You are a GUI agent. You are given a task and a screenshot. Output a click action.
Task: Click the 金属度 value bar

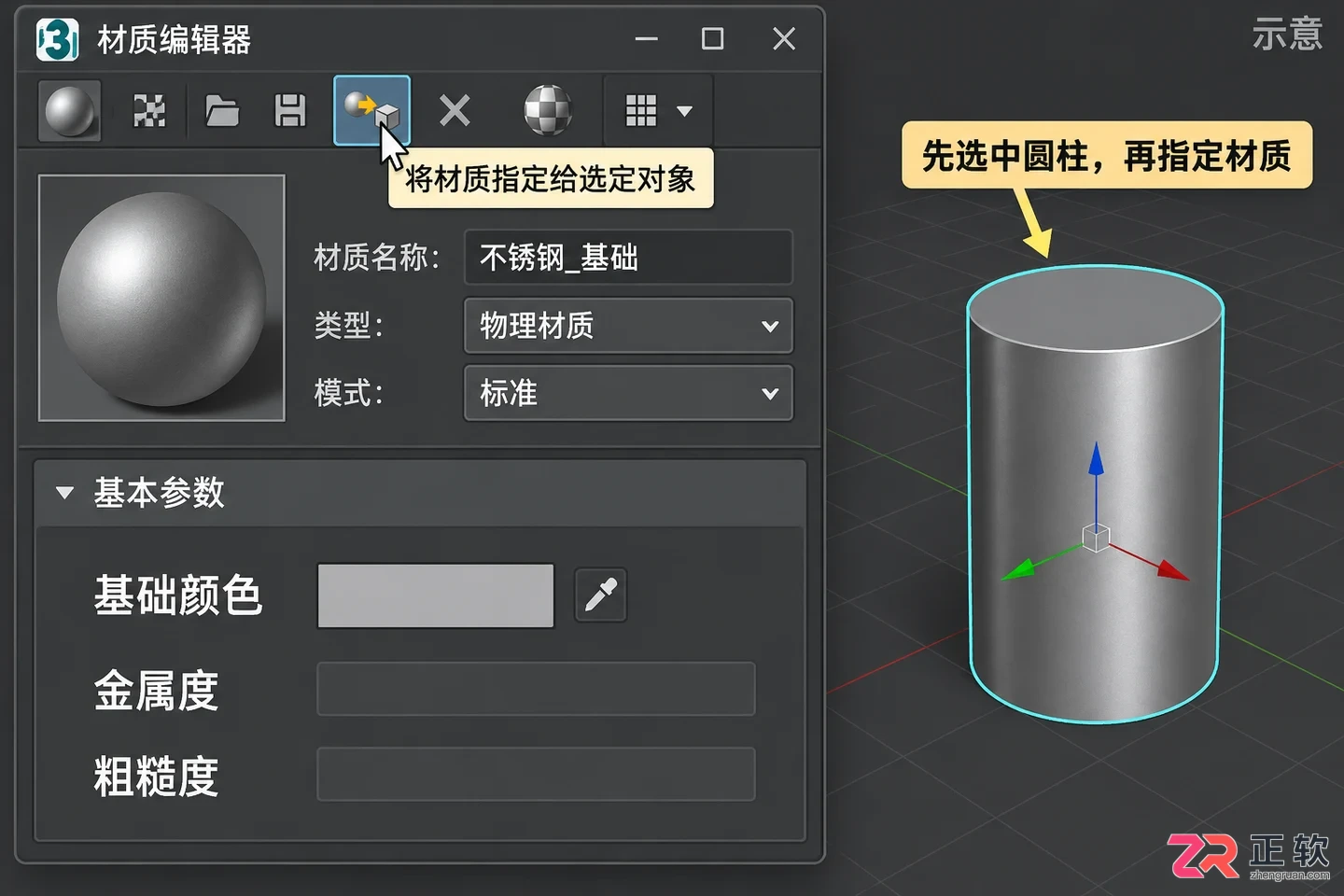pos(536,689)
